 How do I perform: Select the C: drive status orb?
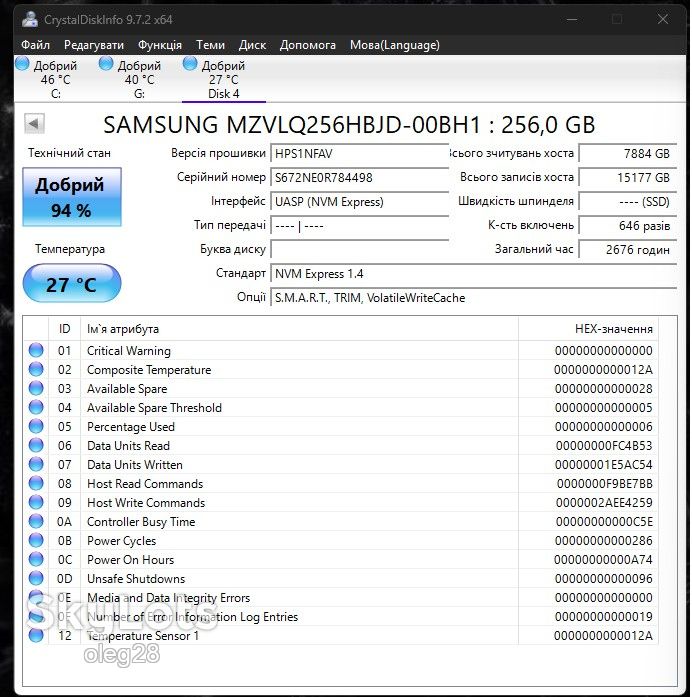click(22, 64)
